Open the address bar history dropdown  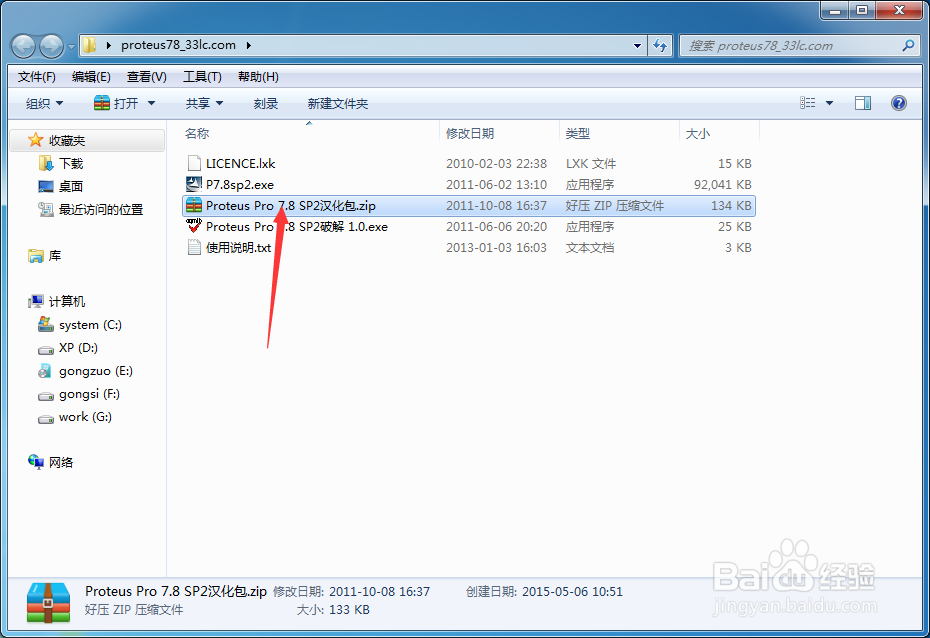pyautogui.click(x=637, y=46)
